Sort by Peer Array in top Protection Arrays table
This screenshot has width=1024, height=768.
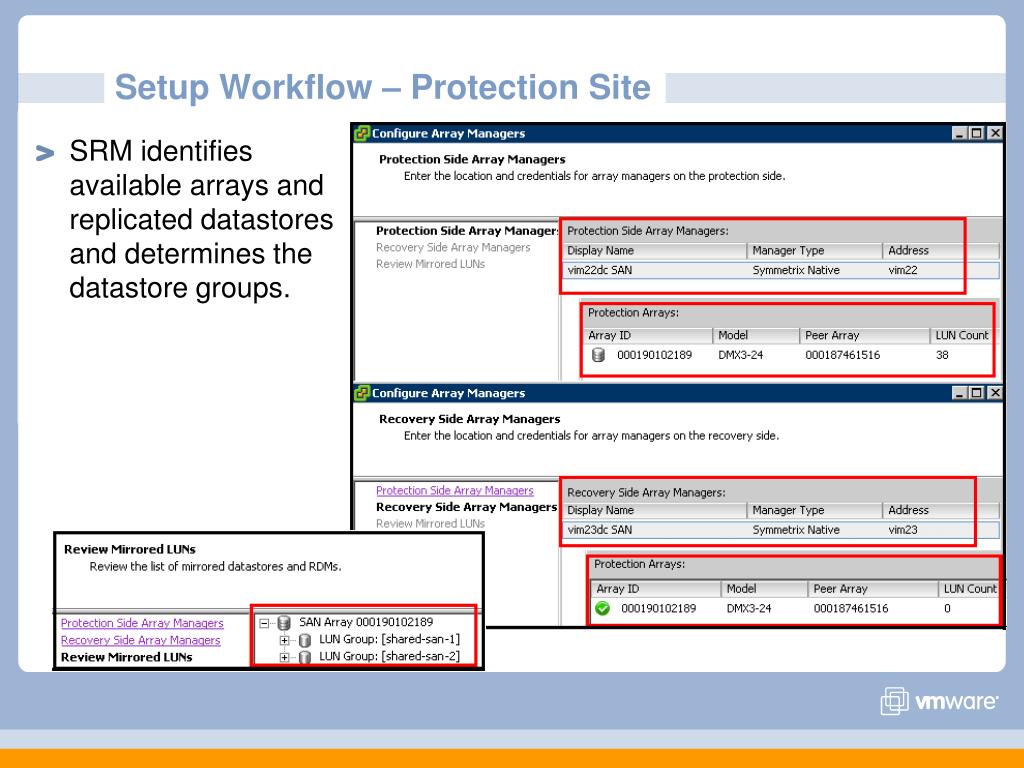(x=865, y=336)
